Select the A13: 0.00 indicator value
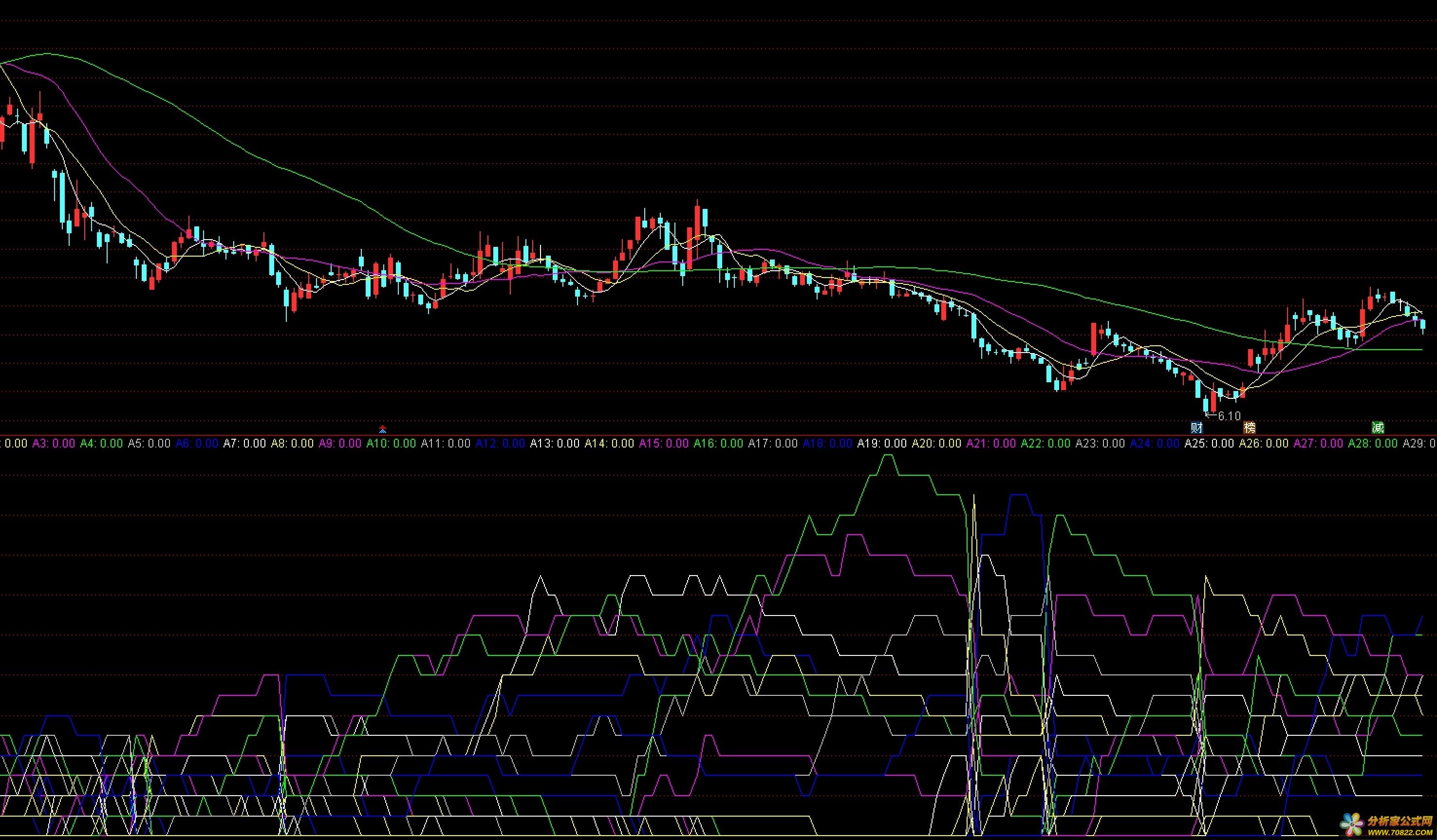 tap(555, 443)
